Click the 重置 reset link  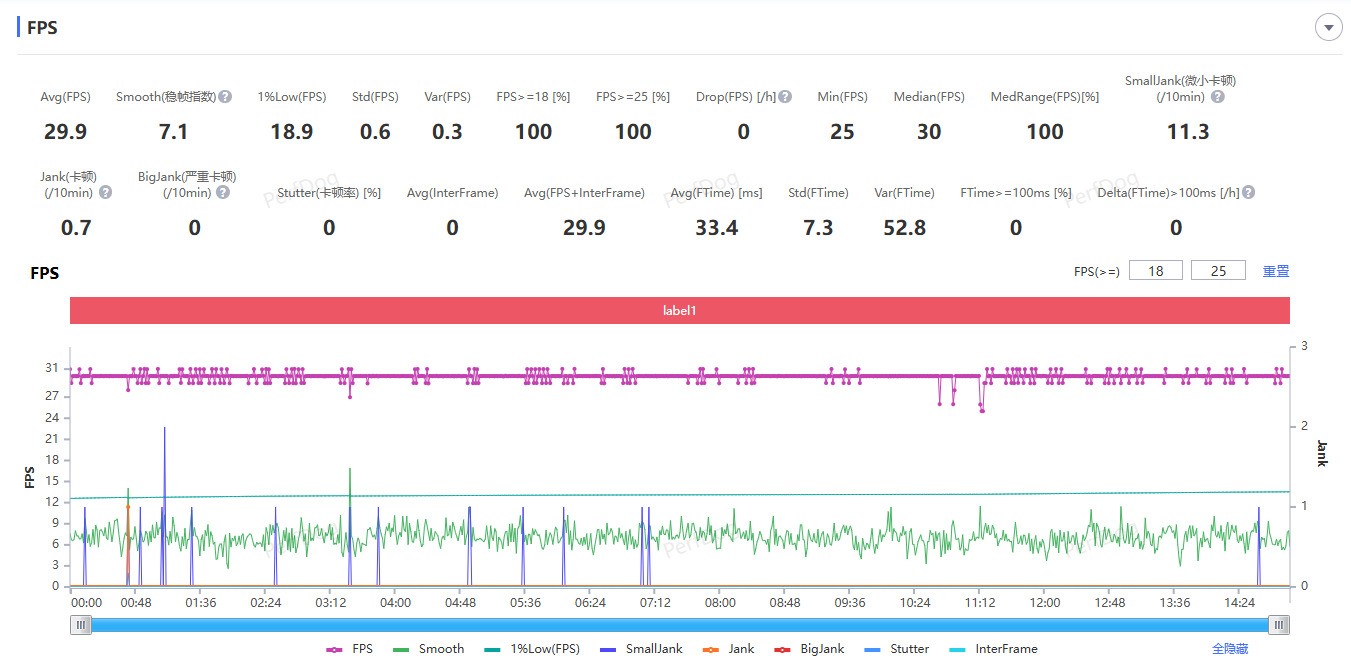pos(1276,271)
